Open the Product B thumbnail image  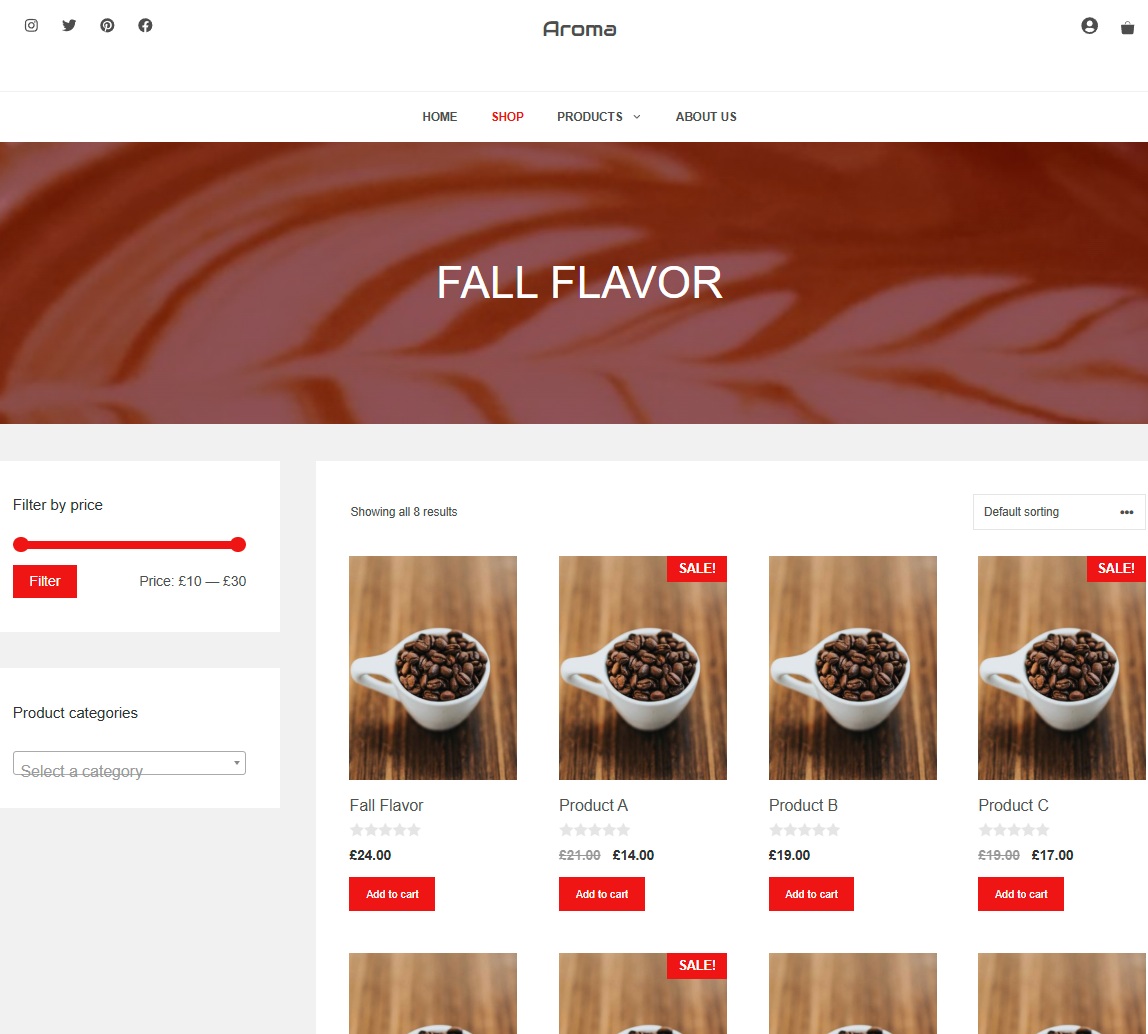point(852,668)
